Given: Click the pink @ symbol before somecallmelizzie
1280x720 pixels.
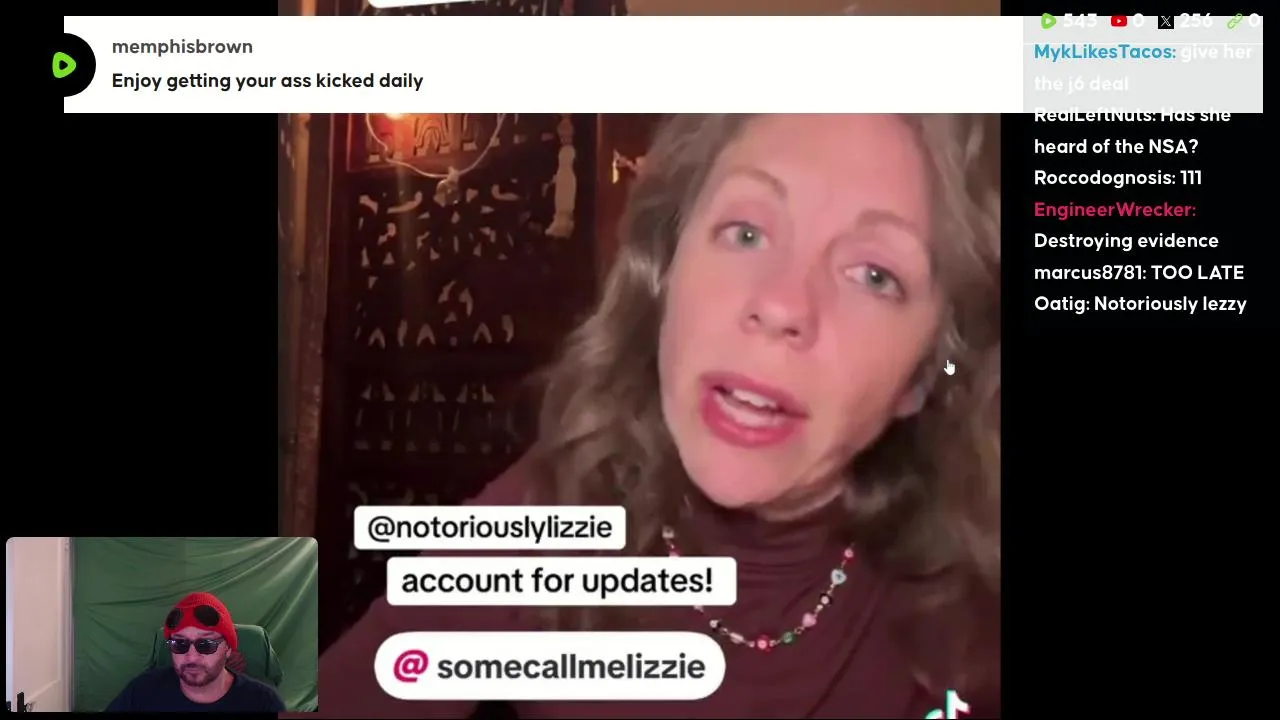Looking at the screenshot, I should click(x=410, y=666).
